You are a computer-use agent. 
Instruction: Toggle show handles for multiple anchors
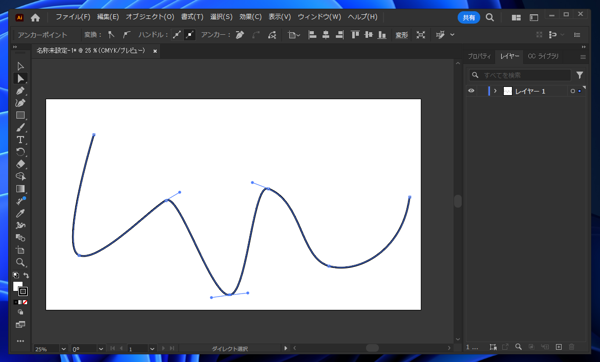click(x=176, y=35)
